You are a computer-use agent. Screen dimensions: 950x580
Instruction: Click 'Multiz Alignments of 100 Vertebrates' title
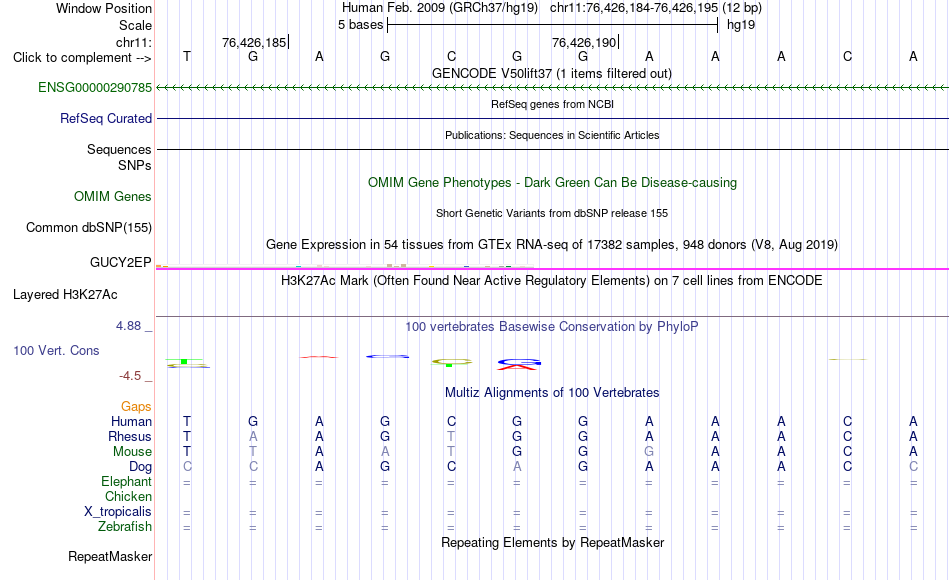click(552, 393)
